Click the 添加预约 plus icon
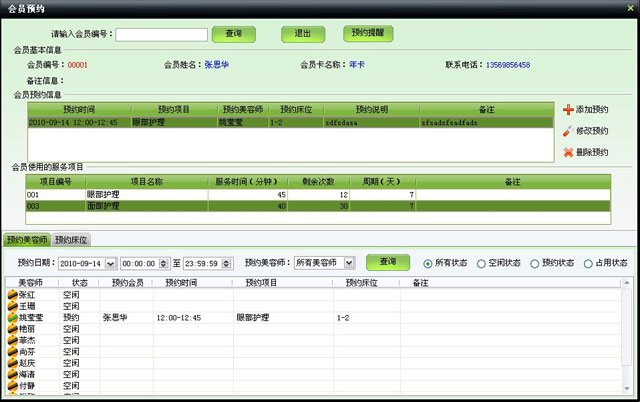The width and height of the screenshot is (640, 402). tap(568, 109)
